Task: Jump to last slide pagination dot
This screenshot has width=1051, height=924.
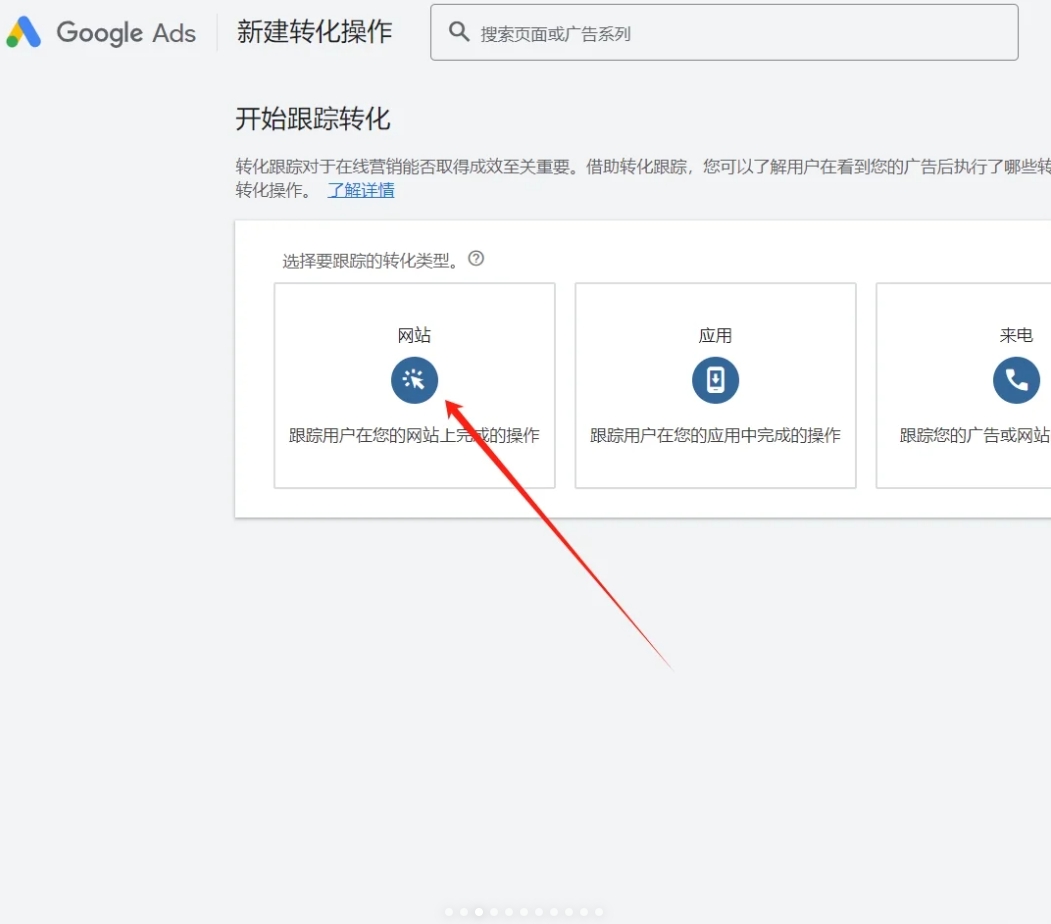Action: 599,912
